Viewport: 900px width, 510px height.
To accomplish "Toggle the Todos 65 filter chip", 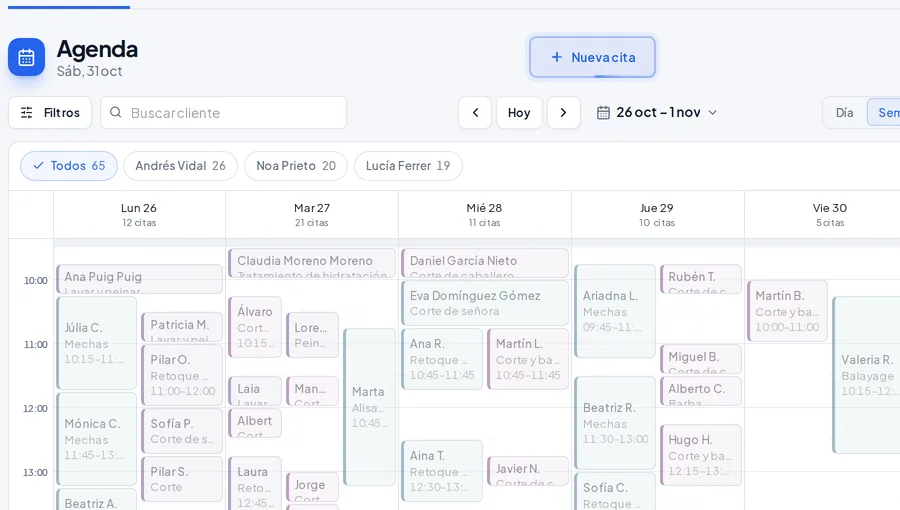I will tap(69, 166).
